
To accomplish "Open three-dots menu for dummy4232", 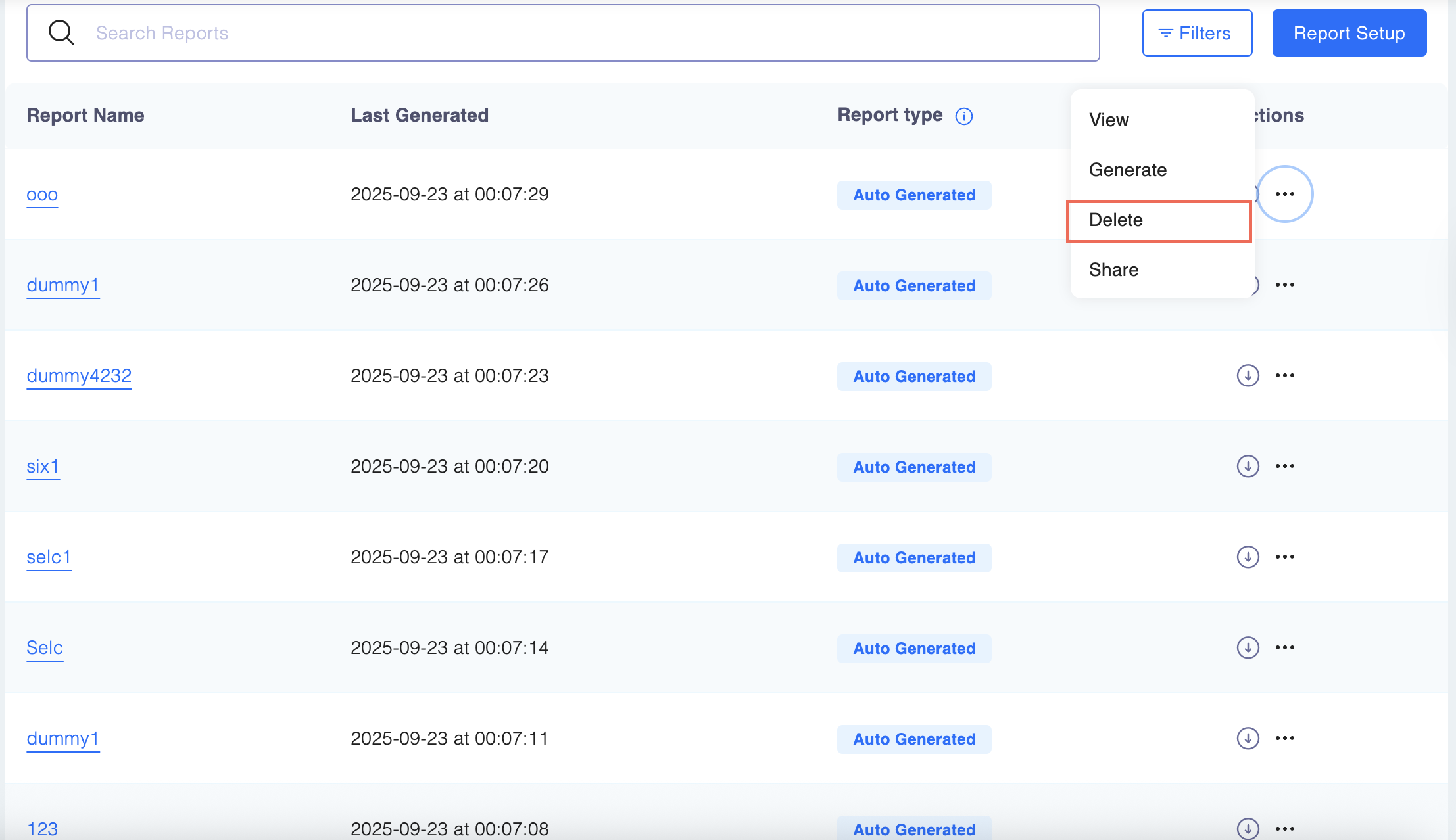I will pos(1284,375).
